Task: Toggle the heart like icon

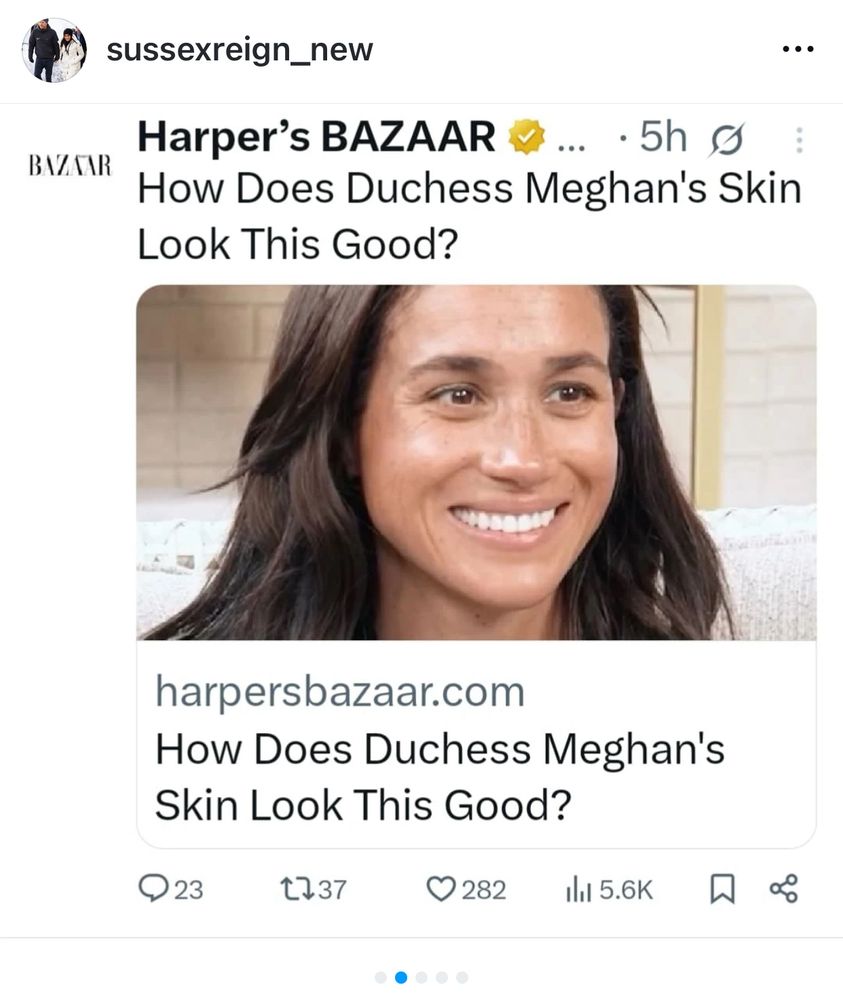Action: (x=440, y=888)
